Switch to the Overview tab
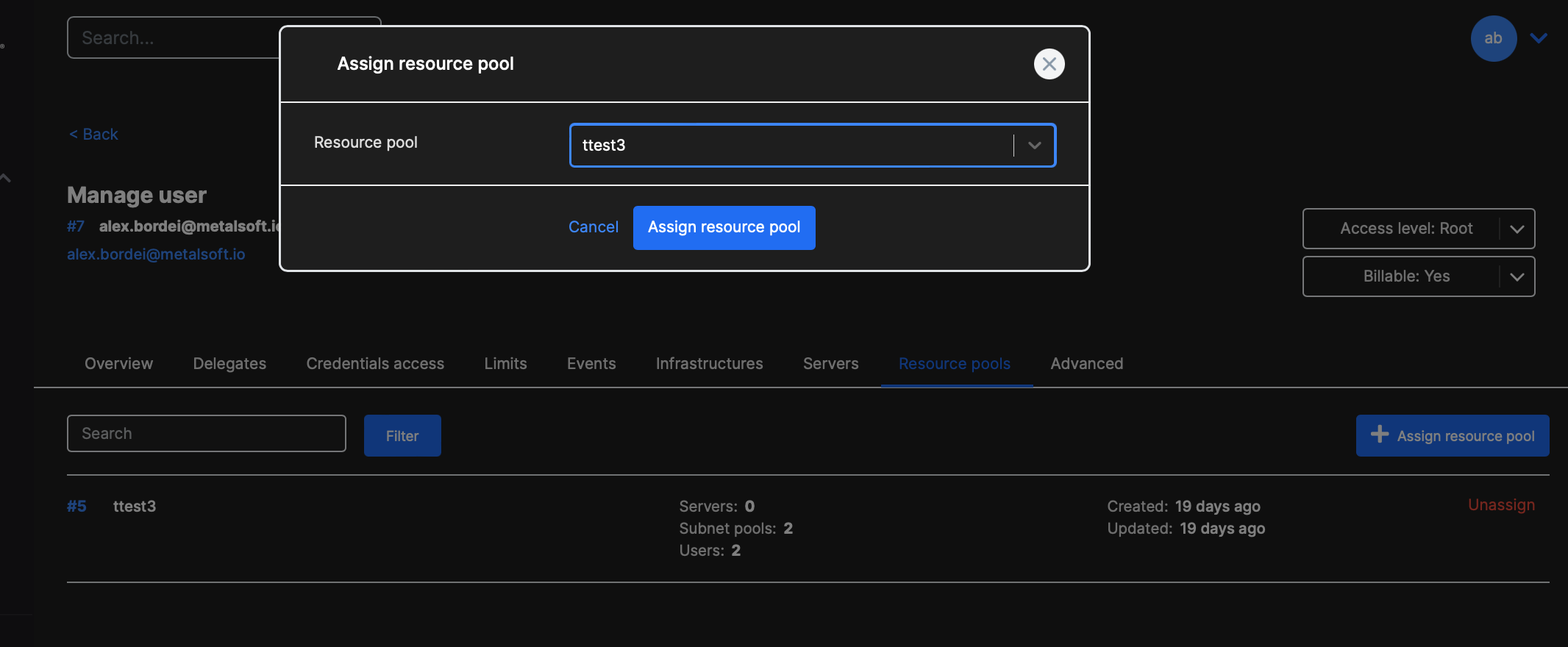The image size is (1568, 647). [x=118, y=363]
